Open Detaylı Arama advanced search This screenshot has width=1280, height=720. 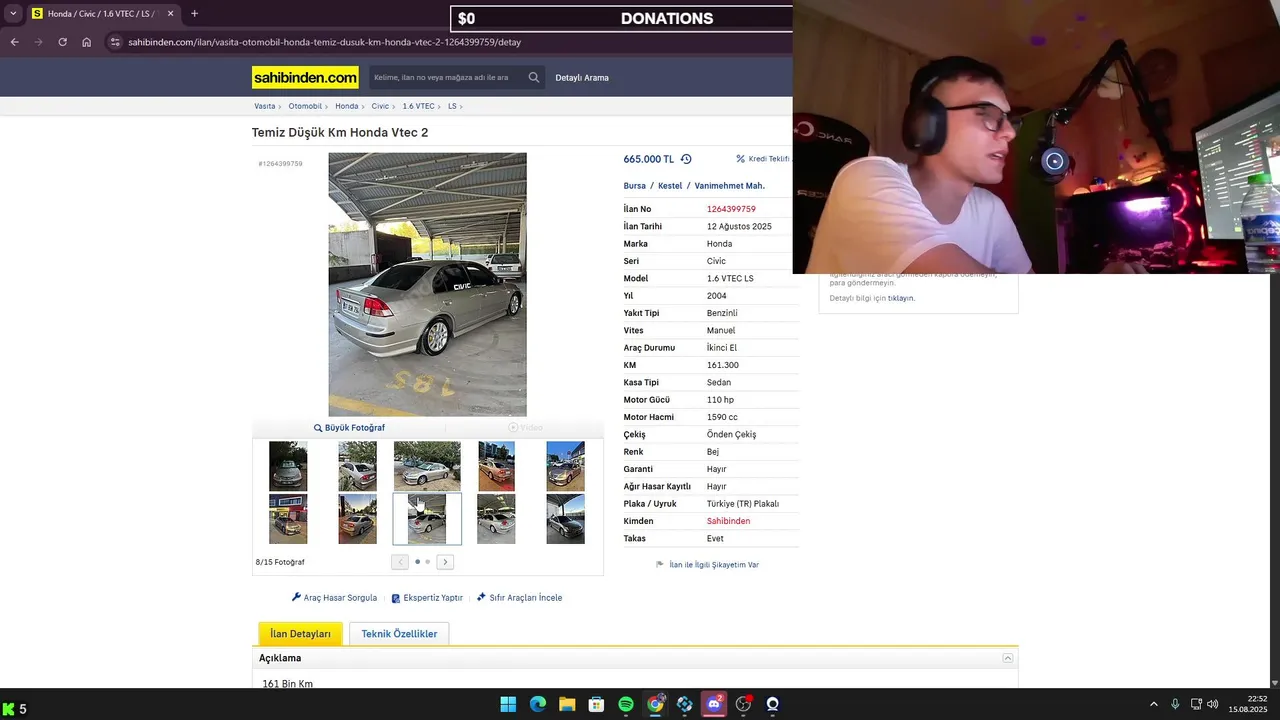click(582, 77)
